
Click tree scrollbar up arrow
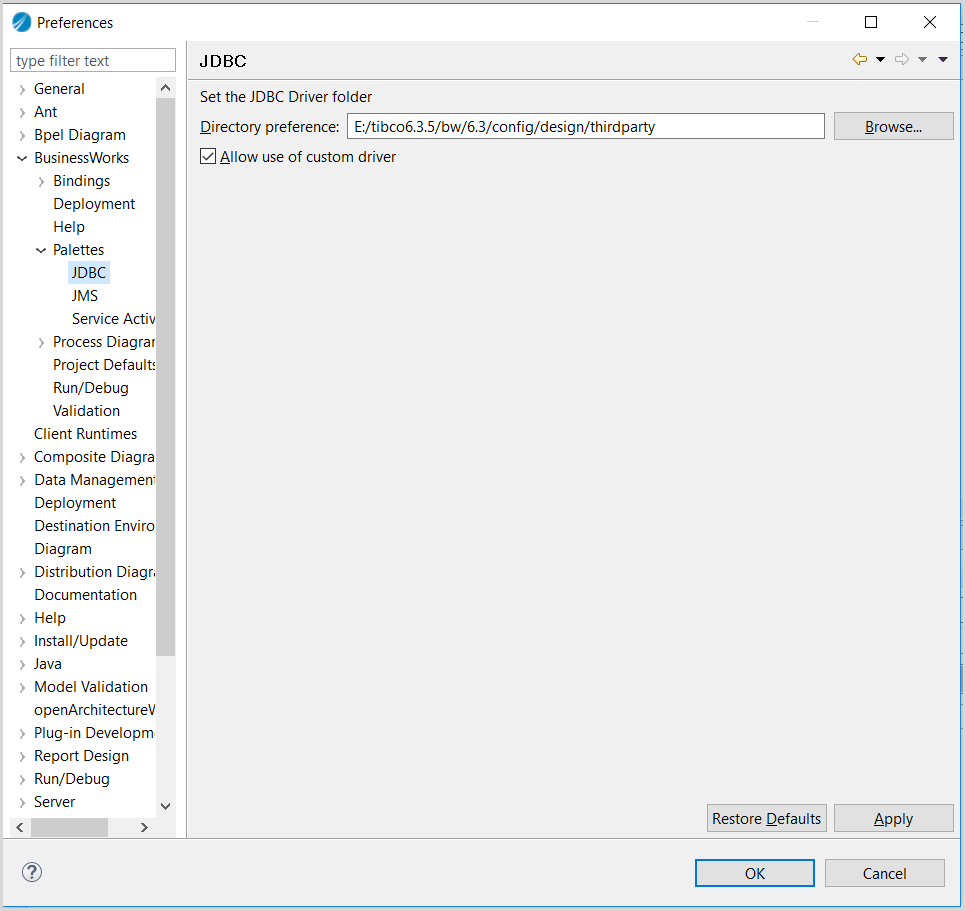(x=165, y=88)
